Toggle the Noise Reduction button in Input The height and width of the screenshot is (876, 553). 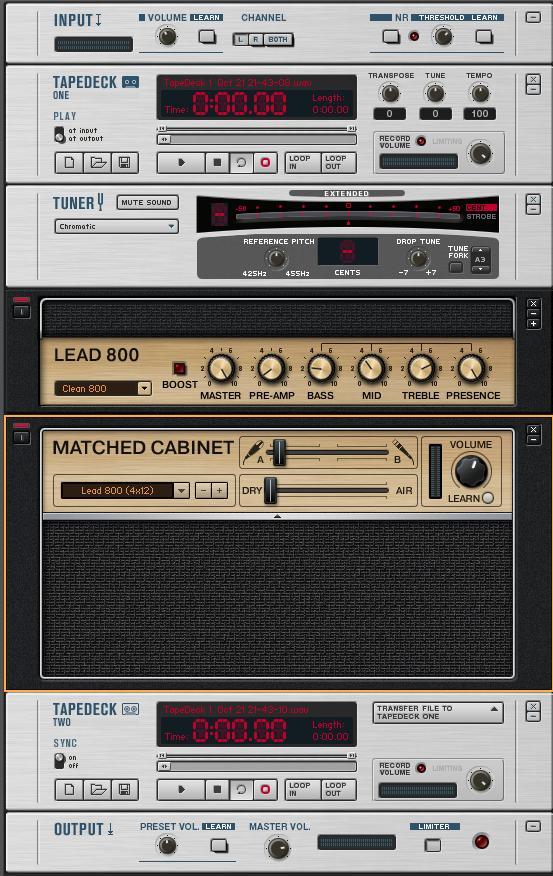(391, 37)
